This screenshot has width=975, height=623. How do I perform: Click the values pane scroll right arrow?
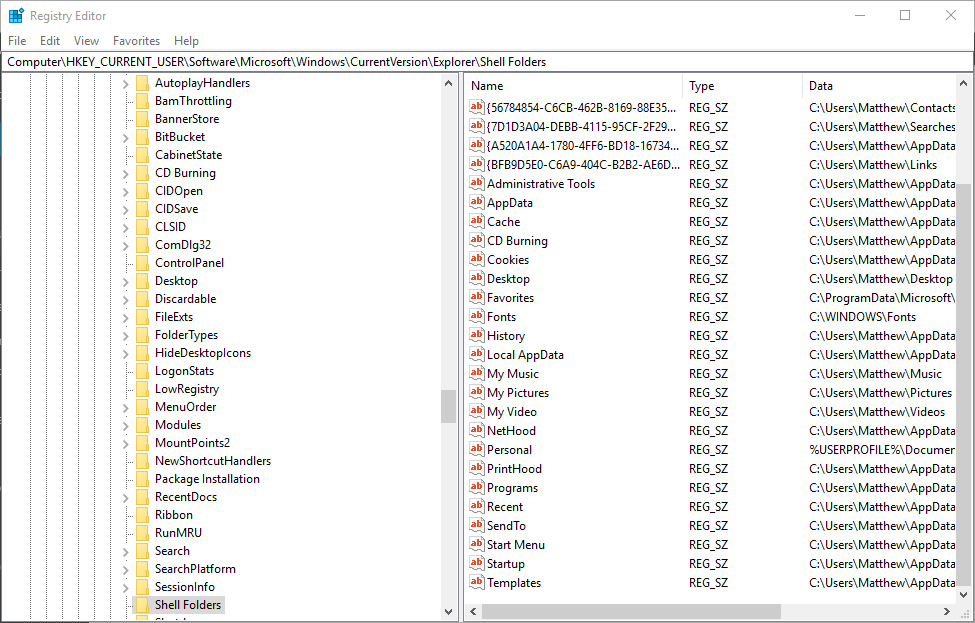click(947, 611)
